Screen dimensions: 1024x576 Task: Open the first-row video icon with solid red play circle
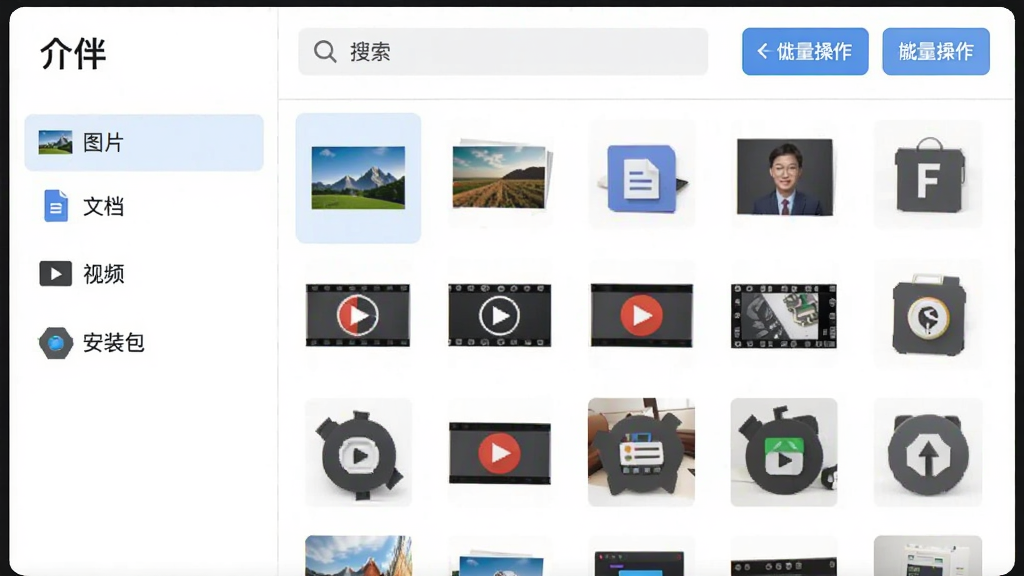tap(641, 315)
